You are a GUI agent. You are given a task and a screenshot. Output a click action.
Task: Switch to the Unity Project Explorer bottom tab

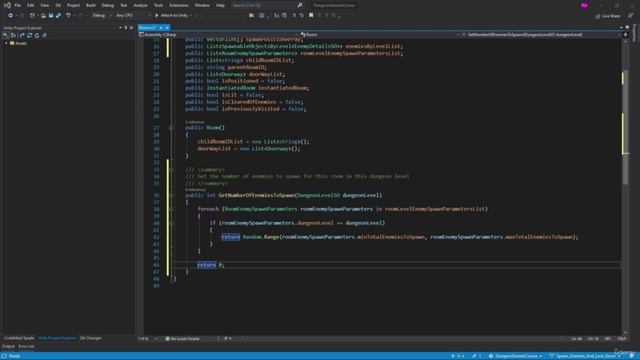click(57, 338)
